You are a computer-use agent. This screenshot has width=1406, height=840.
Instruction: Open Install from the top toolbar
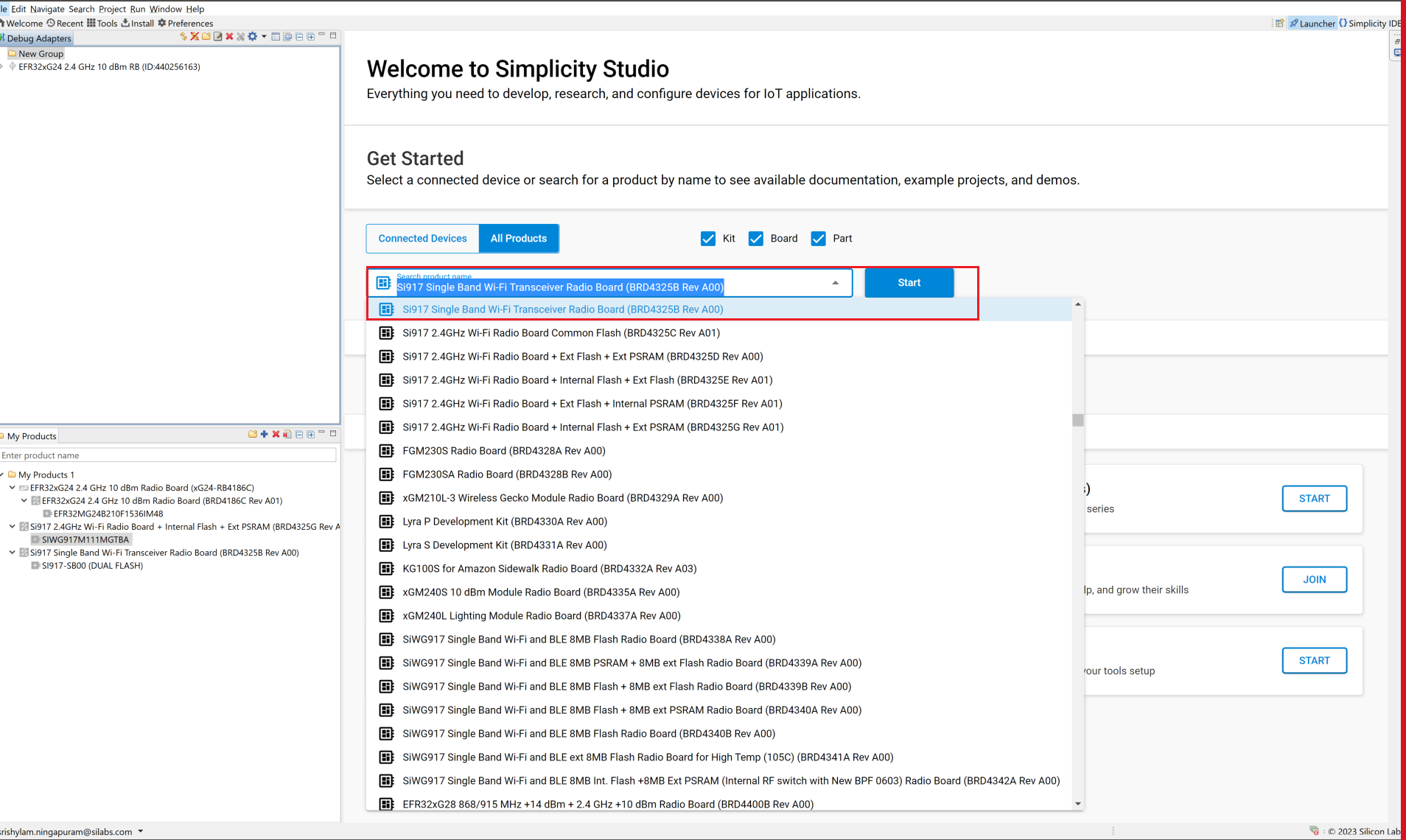coord(137,24)
